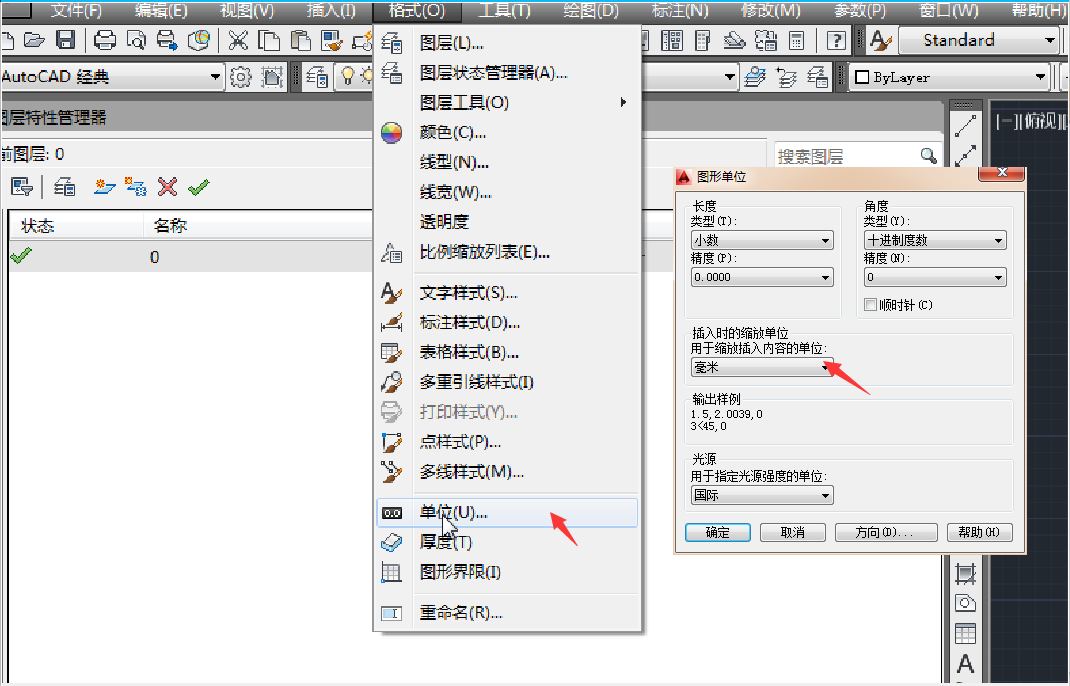Toggle the 顺时针 (clockwise) checkbox
This screenshot has width=1070, height=686.
[x=870, y=304]
